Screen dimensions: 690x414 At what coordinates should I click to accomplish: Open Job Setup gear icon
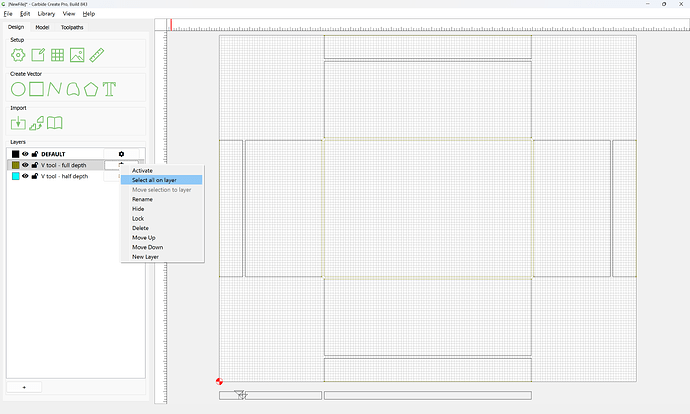click(18, 55)
